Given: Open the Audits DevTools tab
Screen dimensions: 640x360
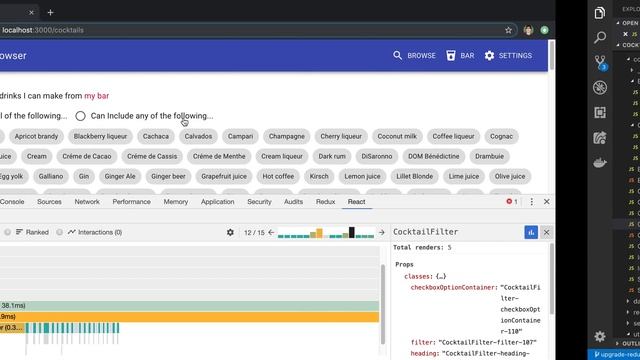Looking at the screenshot, I should 293,202.
